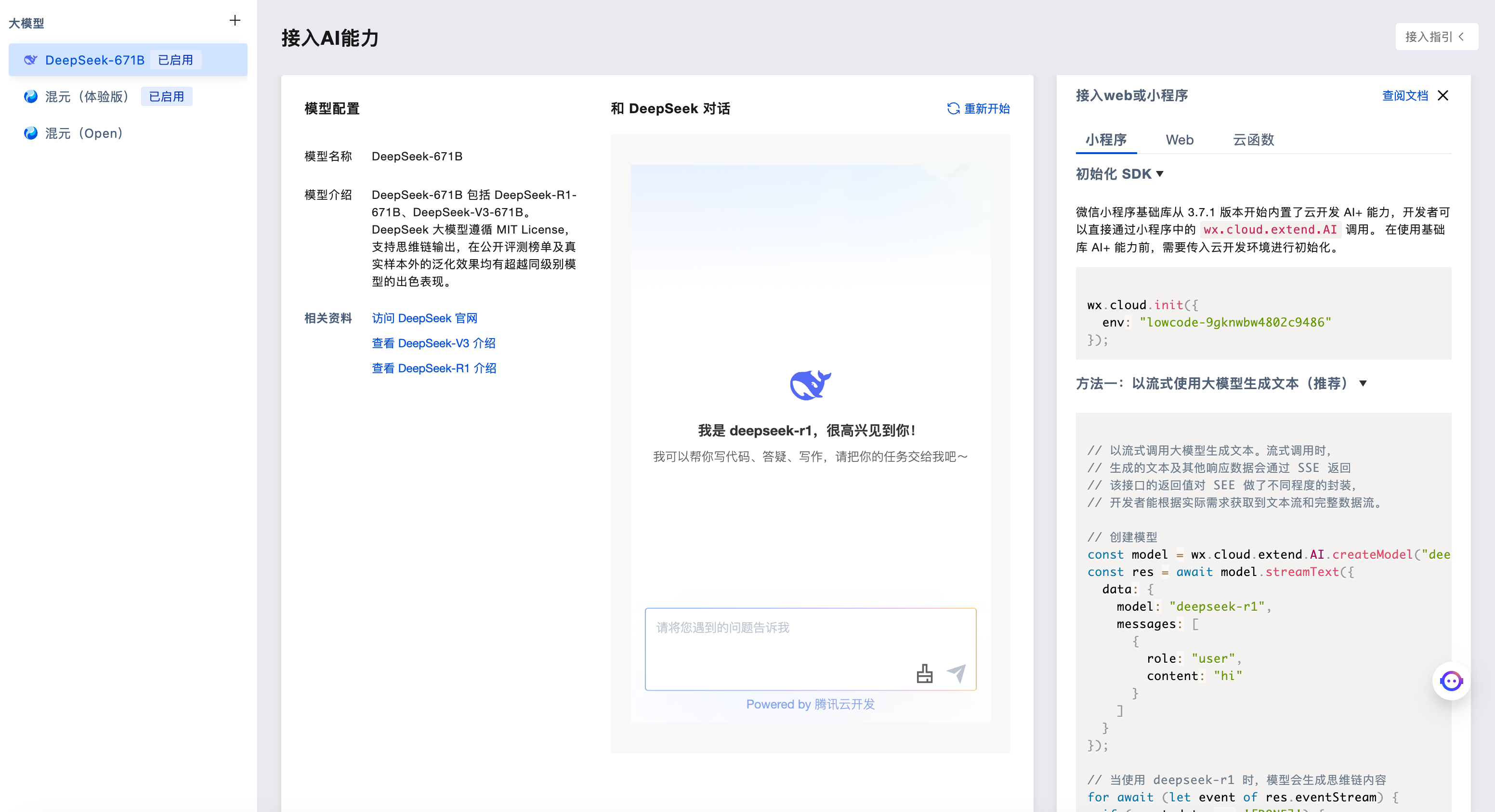Click the plus icon to add model
The image size is (1495, 812).
[x=235, y=21]
